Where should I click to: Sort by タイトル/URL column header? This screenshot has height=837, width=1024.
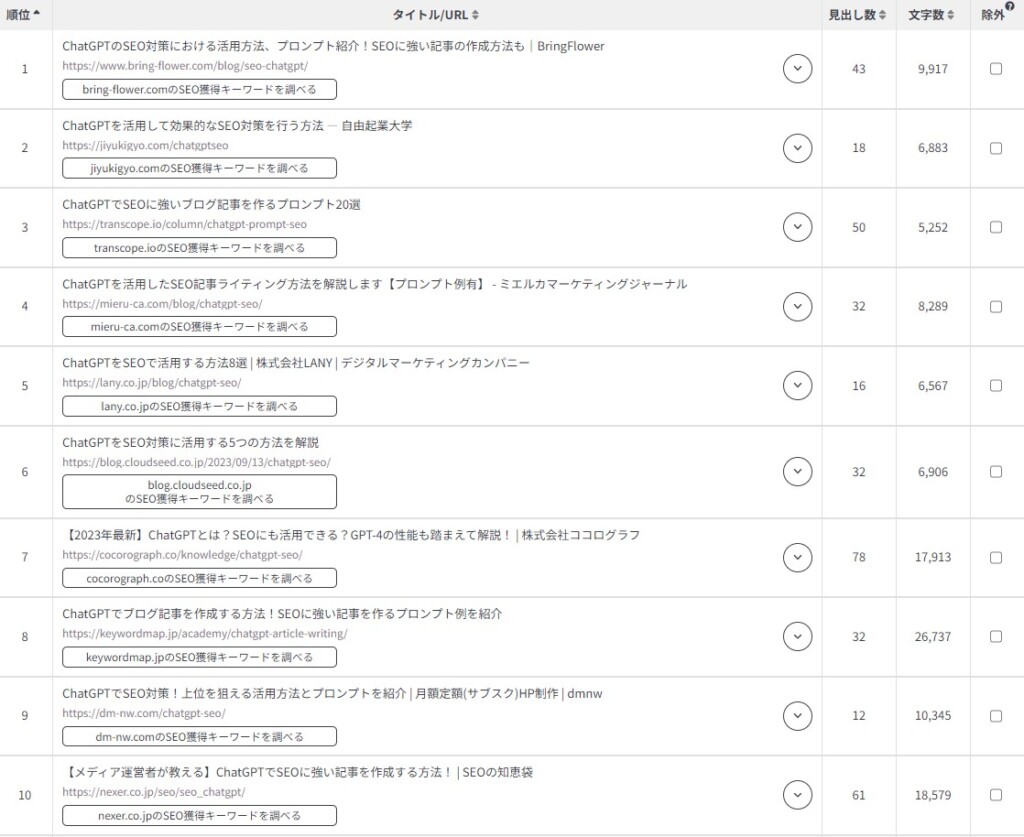(x=436, y=14)
